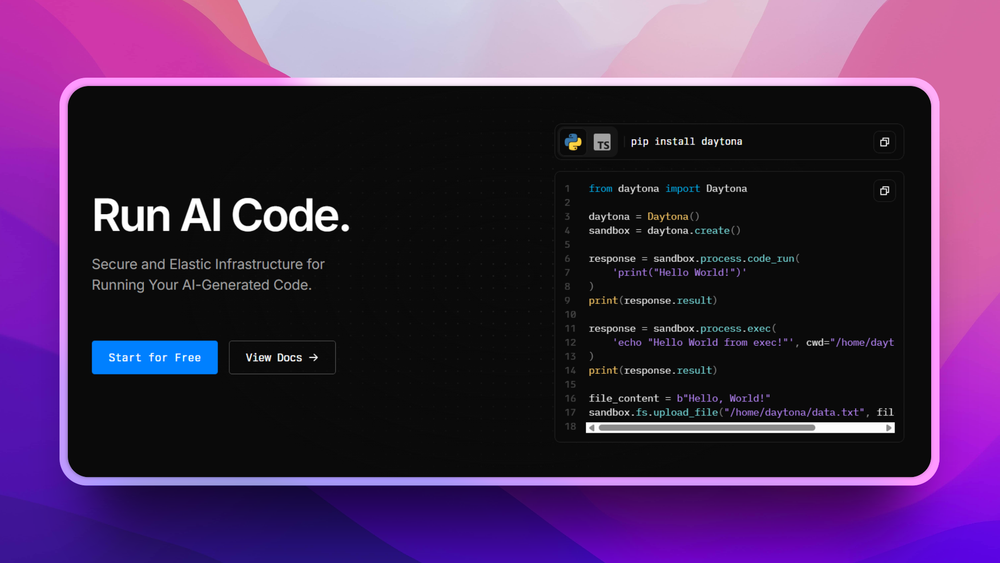Click 'print(response.result)' on line 9
Image resolution: width=1000 pixels, height=563 pixels.
pyautogui.click(x=653, y=300)
